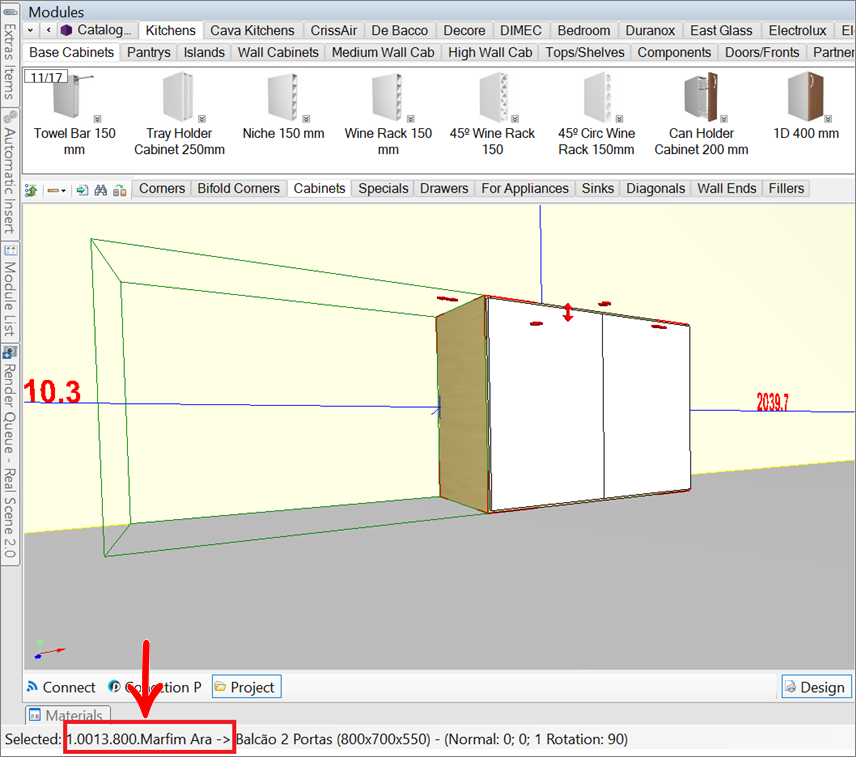Show the Bifold Corners category

239,188
